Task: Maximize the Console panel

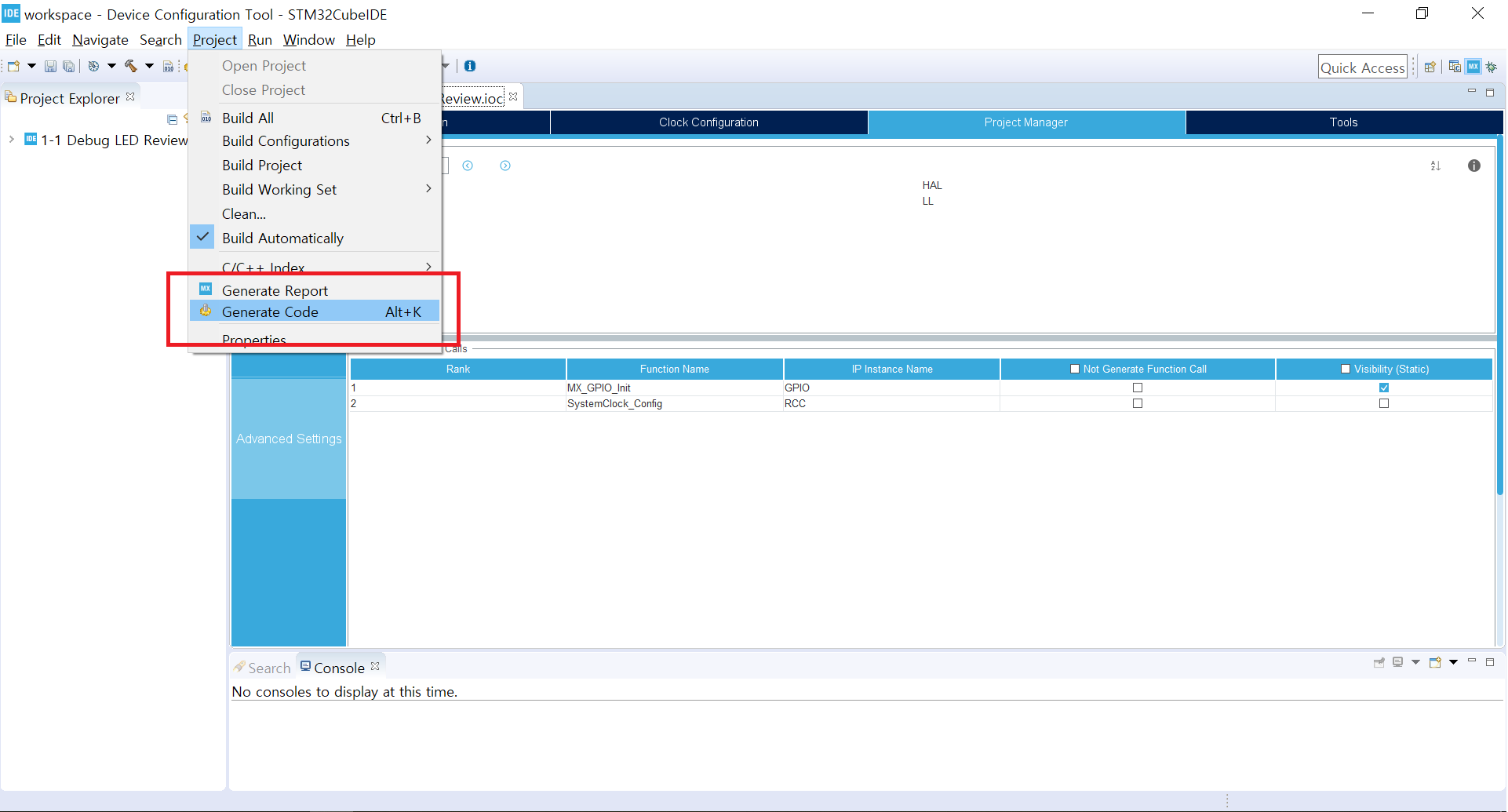Action: [1490, 661]
